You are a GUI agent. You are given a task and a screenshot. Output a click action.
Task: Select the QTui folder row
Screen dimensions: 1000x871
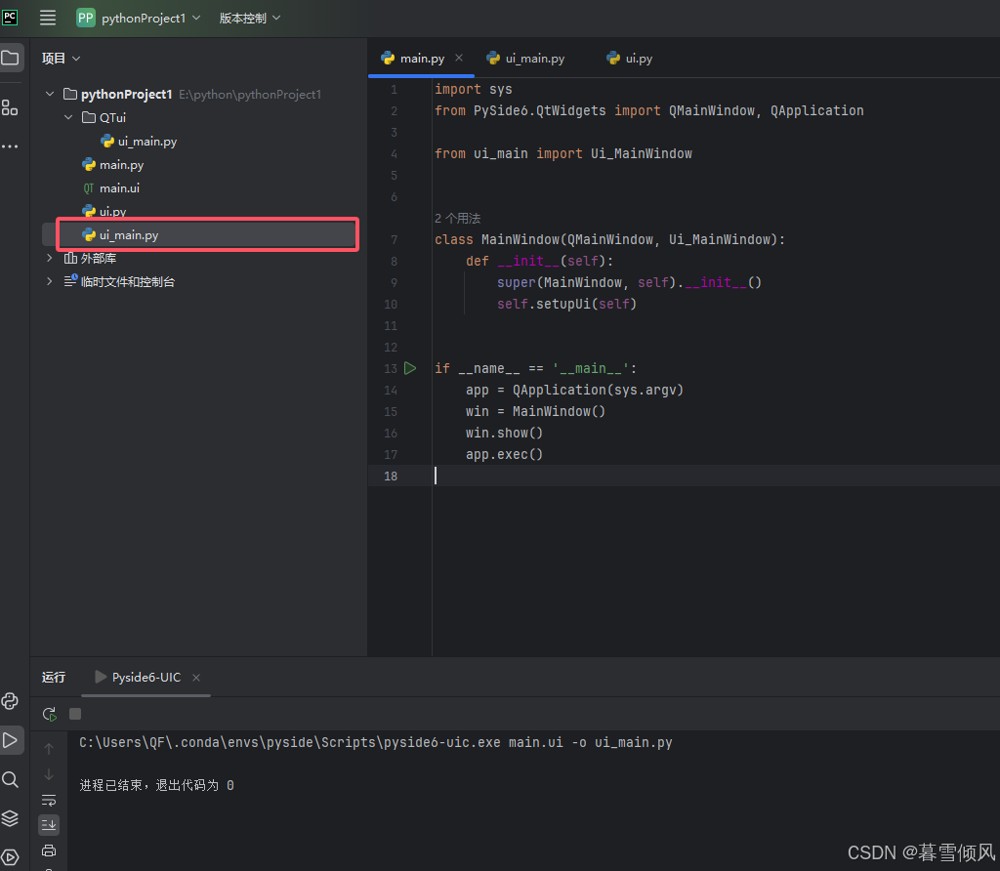pyautogui.click(x=104, y=117)
